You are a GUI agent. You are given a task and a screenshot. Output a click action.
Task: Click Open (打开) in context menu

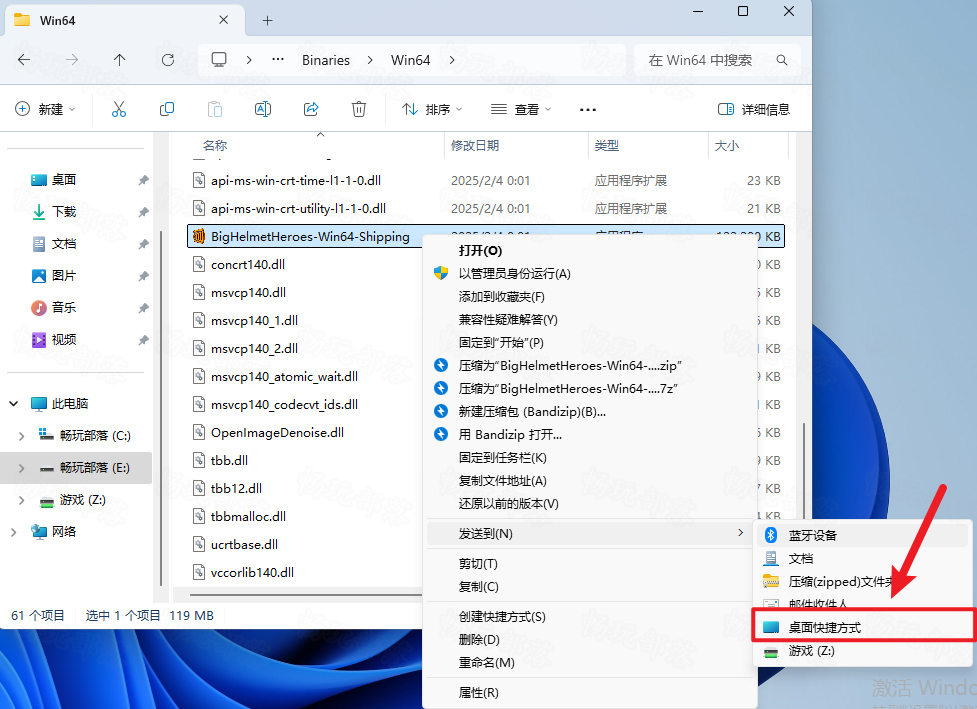click(590, 250)
